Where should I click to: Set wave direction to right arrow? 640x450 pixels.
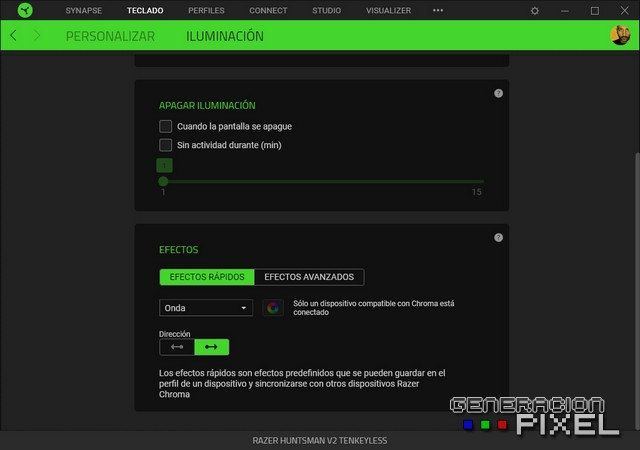[x=211, y=347]
